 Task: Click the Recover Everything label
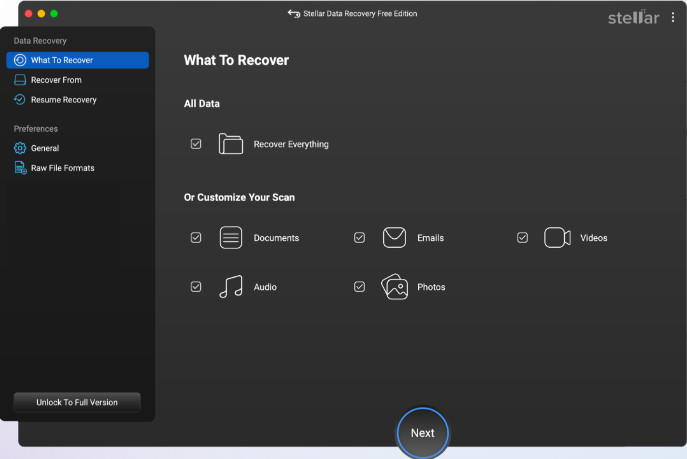click(x=291, y=144)
